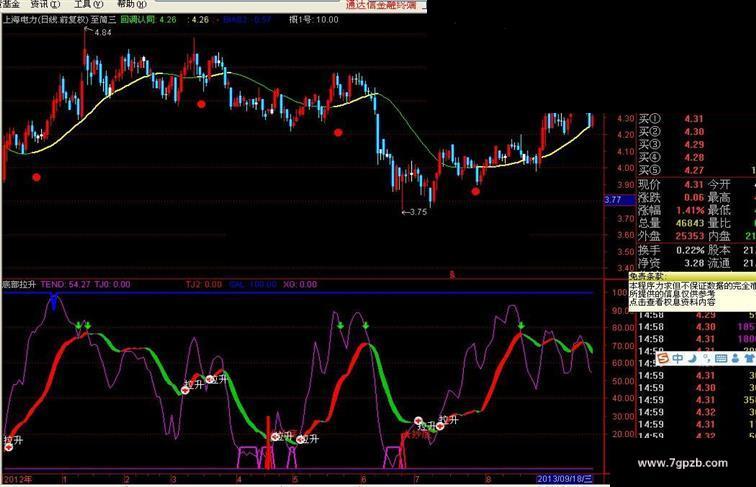Image resolution: width=756 pixels, height=487 pixels.
Task: Click the TJ2: 0.00 legend value
Action: click(203, 284)
